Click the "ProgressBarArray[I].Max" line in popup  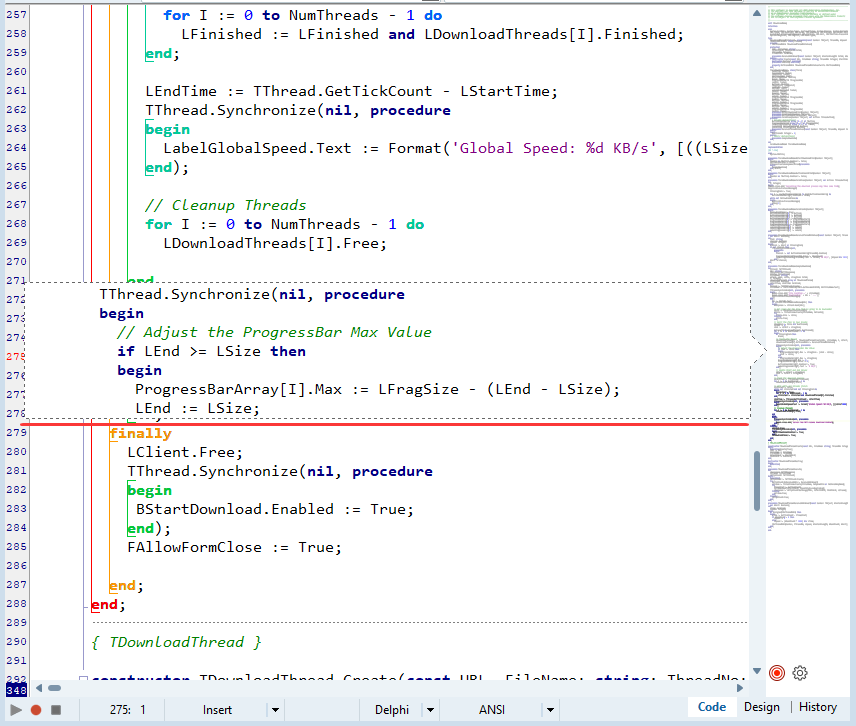coord(378,389)
